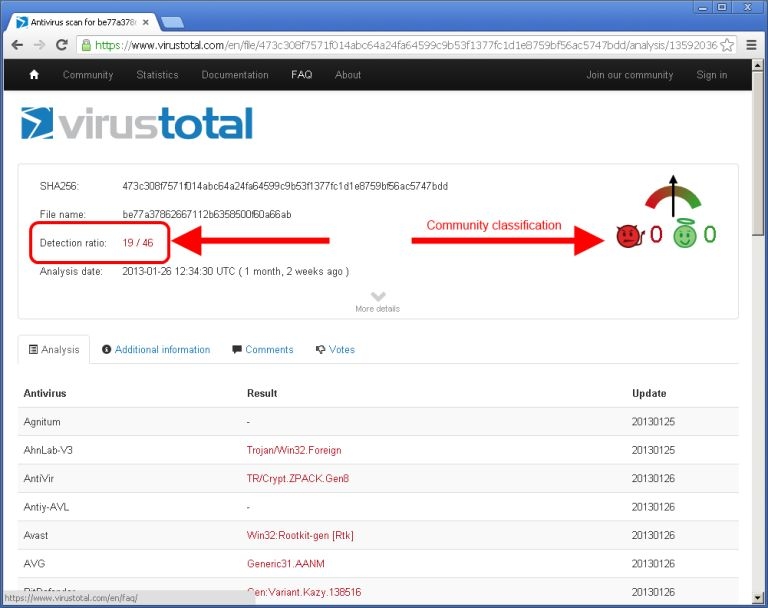This screenshot has width=768, height=608.
Task: Open the Community menu item
Action: (x=88, y=75)
